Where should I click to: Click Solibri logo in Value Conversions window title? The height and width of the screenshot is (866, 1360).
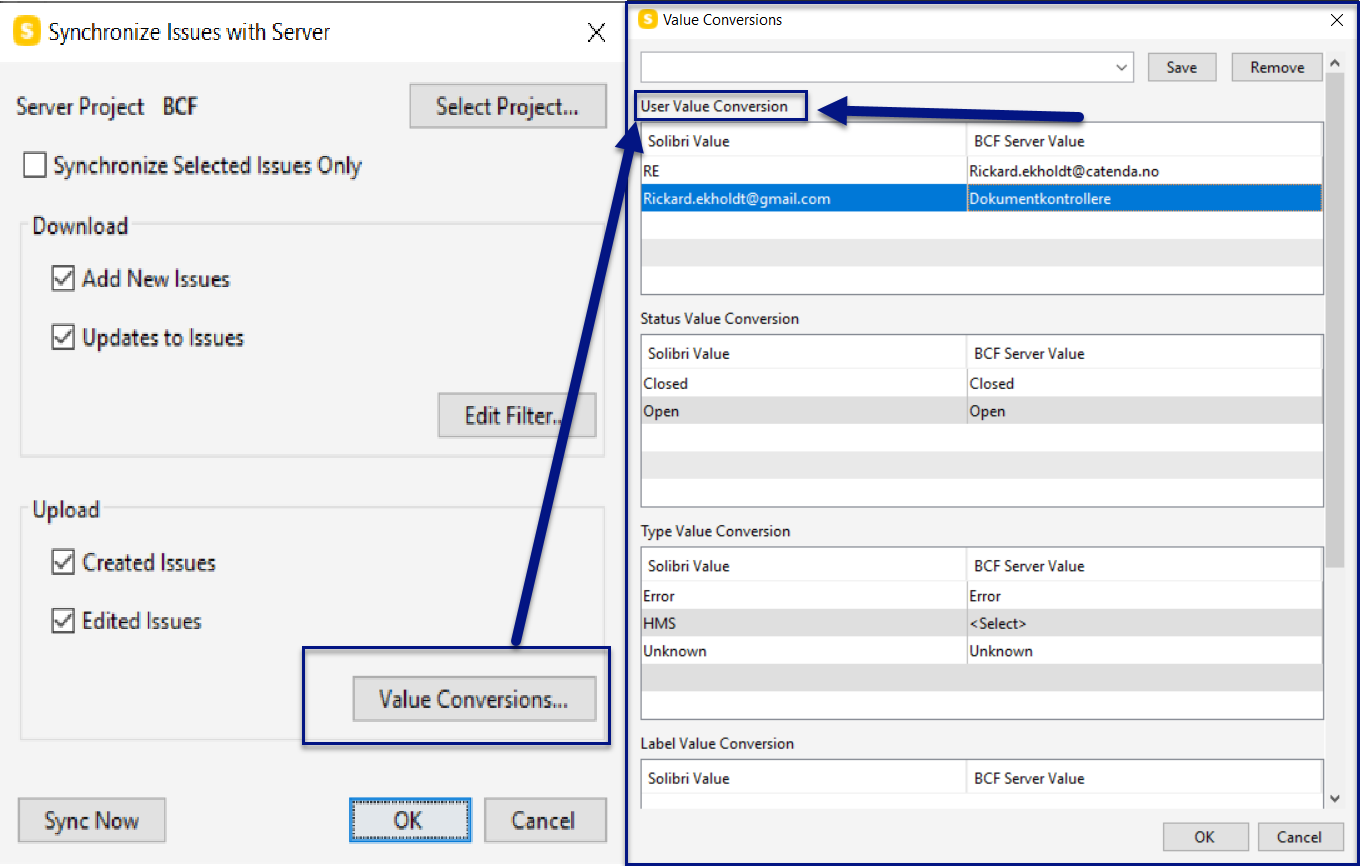pos(648,19)
